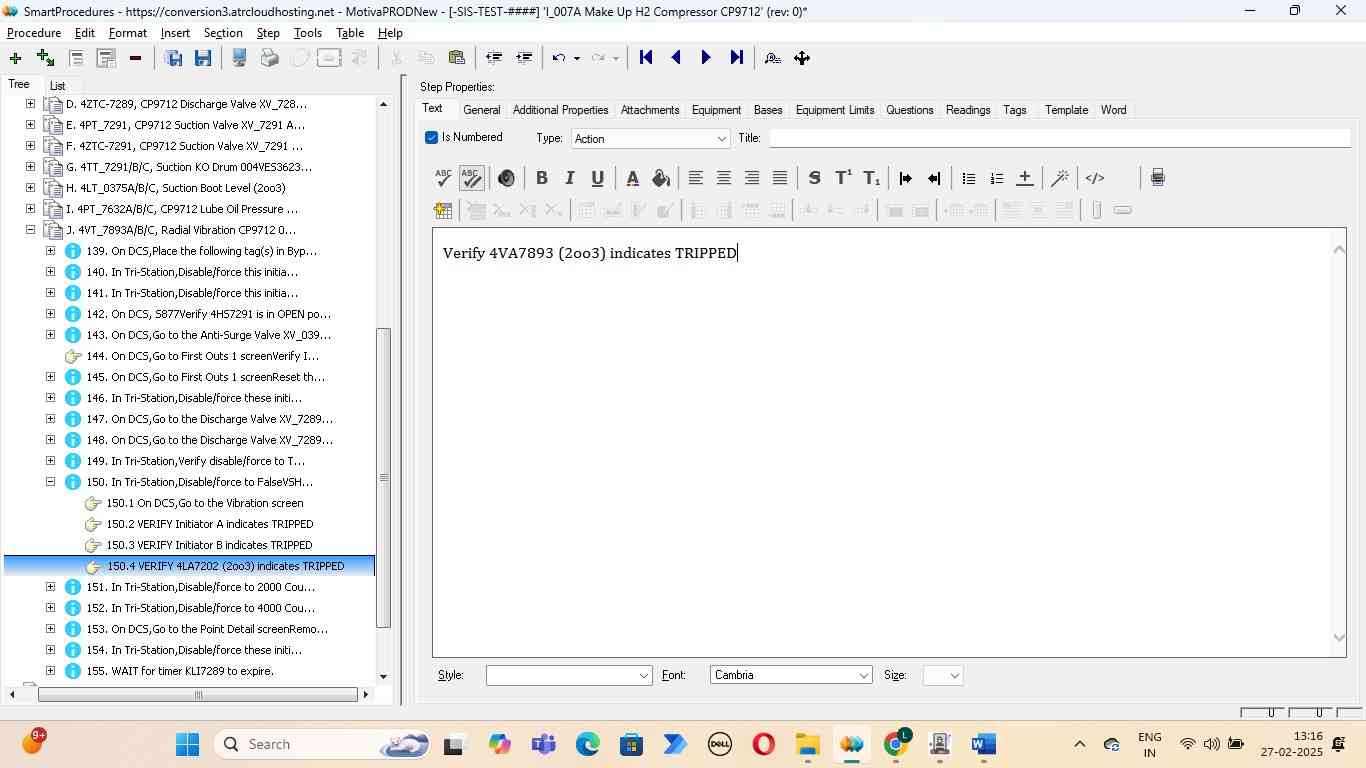This screenshot has width=1366, height=768.
Task: Click the Save floppy disk icon
Action: point(203,58)
